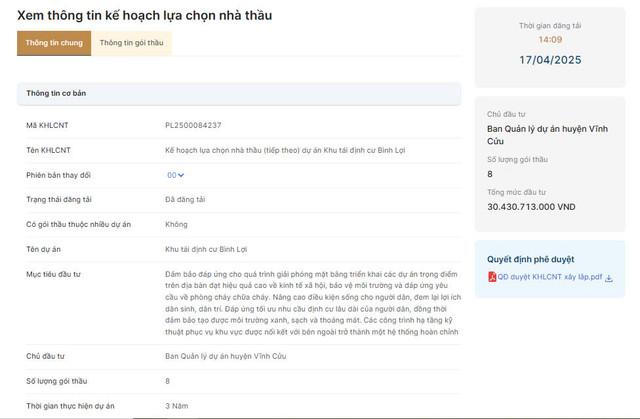This screenshot has height=419, width=640.
Task: Click the 'Quyết định phê duyệt' heading
Action: click(x=531, y=258)
